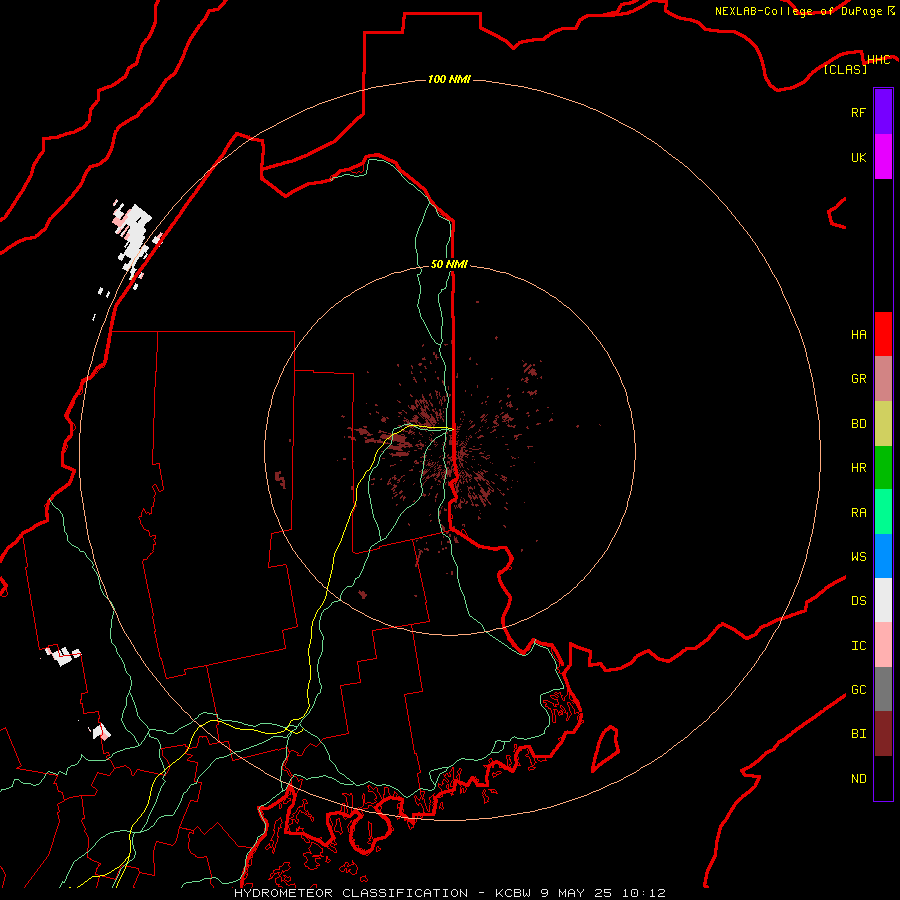Click the HR legend label
The height and width of the screenshot is (900, 900).
(858, 468)
